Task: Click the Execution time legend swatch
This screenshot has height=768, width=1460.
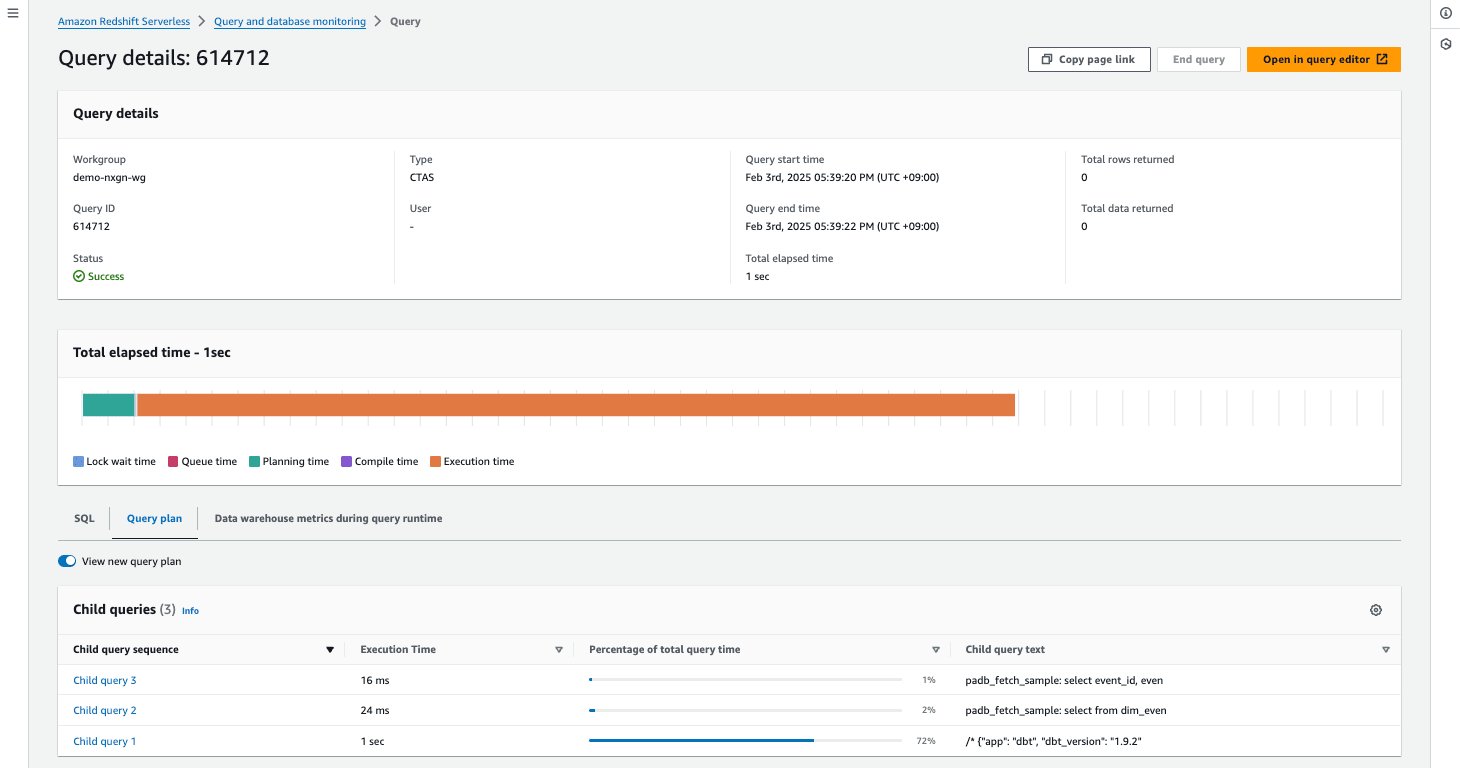Action: point(435,462)
